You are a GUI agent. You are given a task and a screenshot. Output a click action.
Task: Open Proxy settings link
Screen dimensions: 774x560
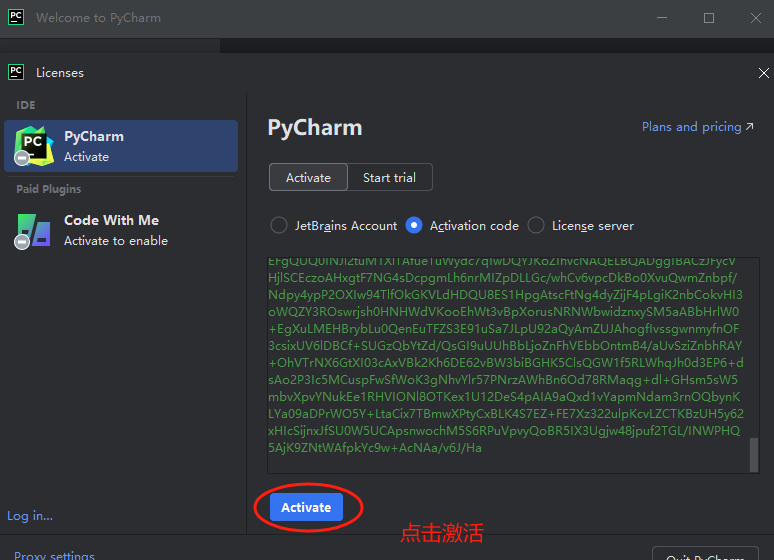pyautogui.click(x=54, y=555)
